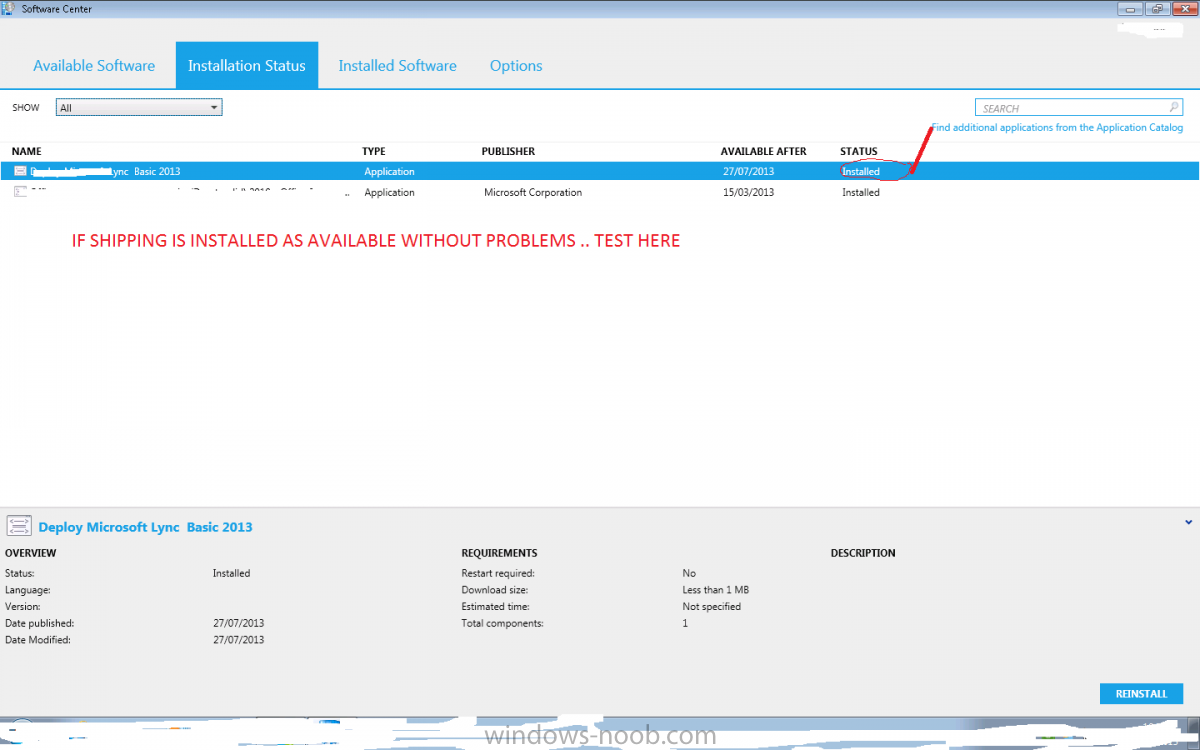Click the icon of the Microsoft Corporation row
Screen dimensions: 1200x750
[x=20, y=192]
